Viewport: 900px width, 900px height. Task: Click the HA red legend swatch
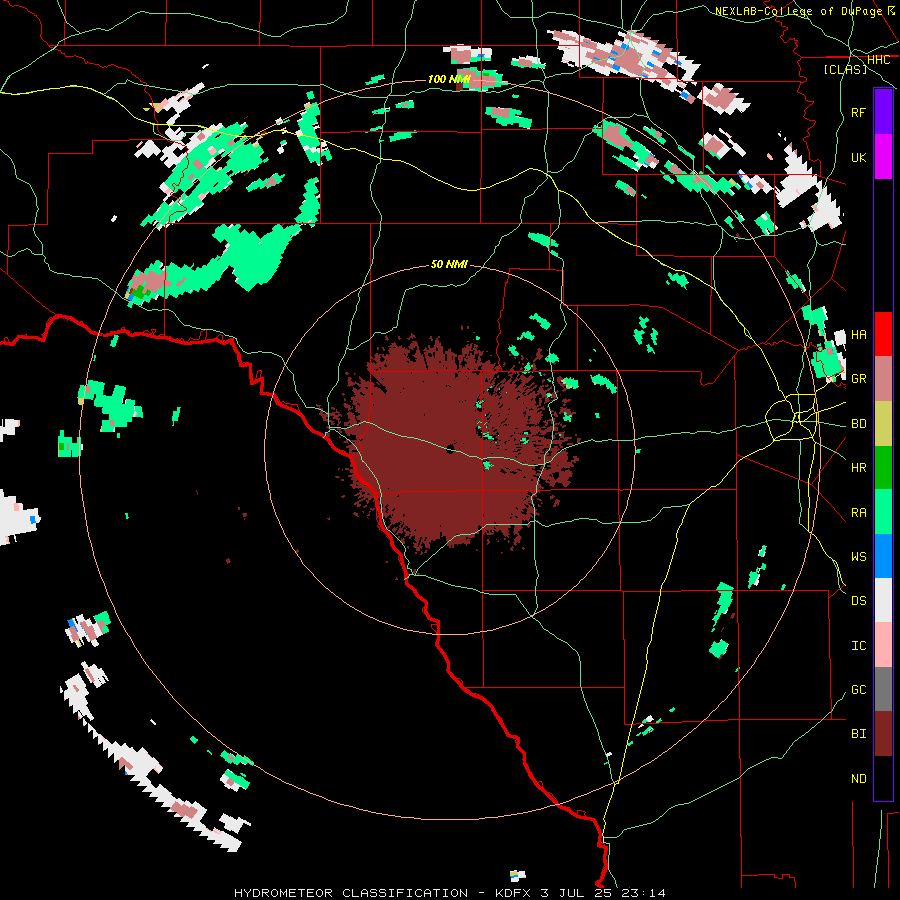pyautogui.click(x=883, y=334)
